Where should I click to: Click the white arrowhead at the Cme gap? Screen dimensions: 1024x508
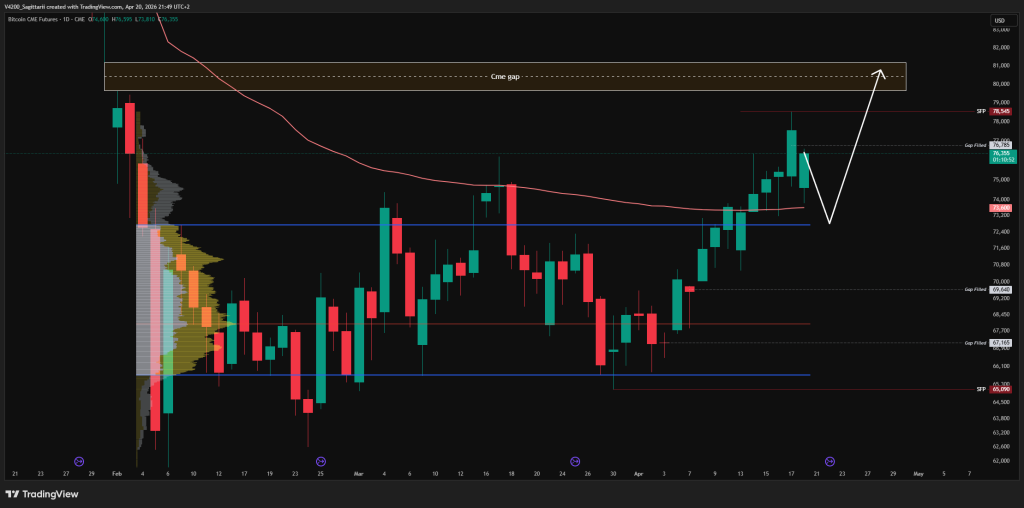coord(879,71)
